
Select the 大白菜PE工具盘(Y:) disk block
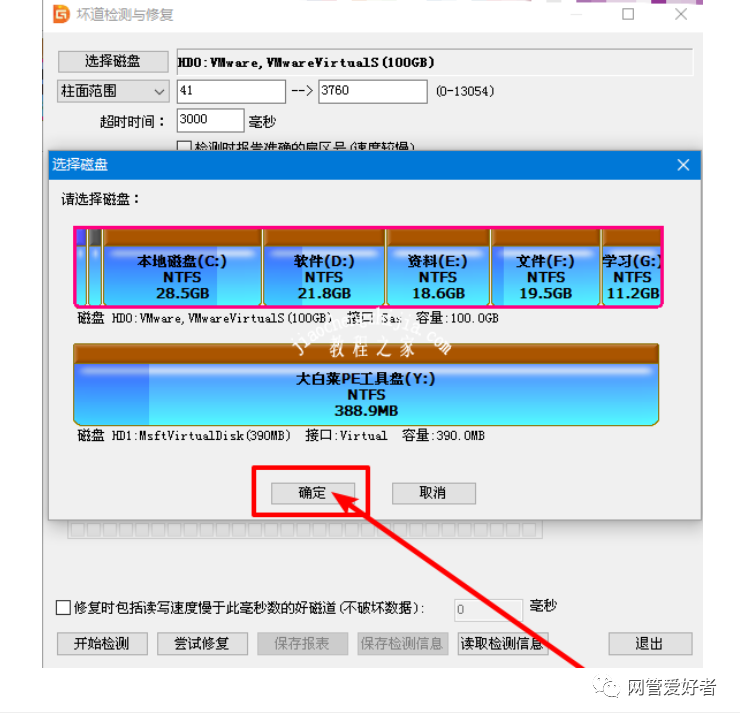click(366, 385)
